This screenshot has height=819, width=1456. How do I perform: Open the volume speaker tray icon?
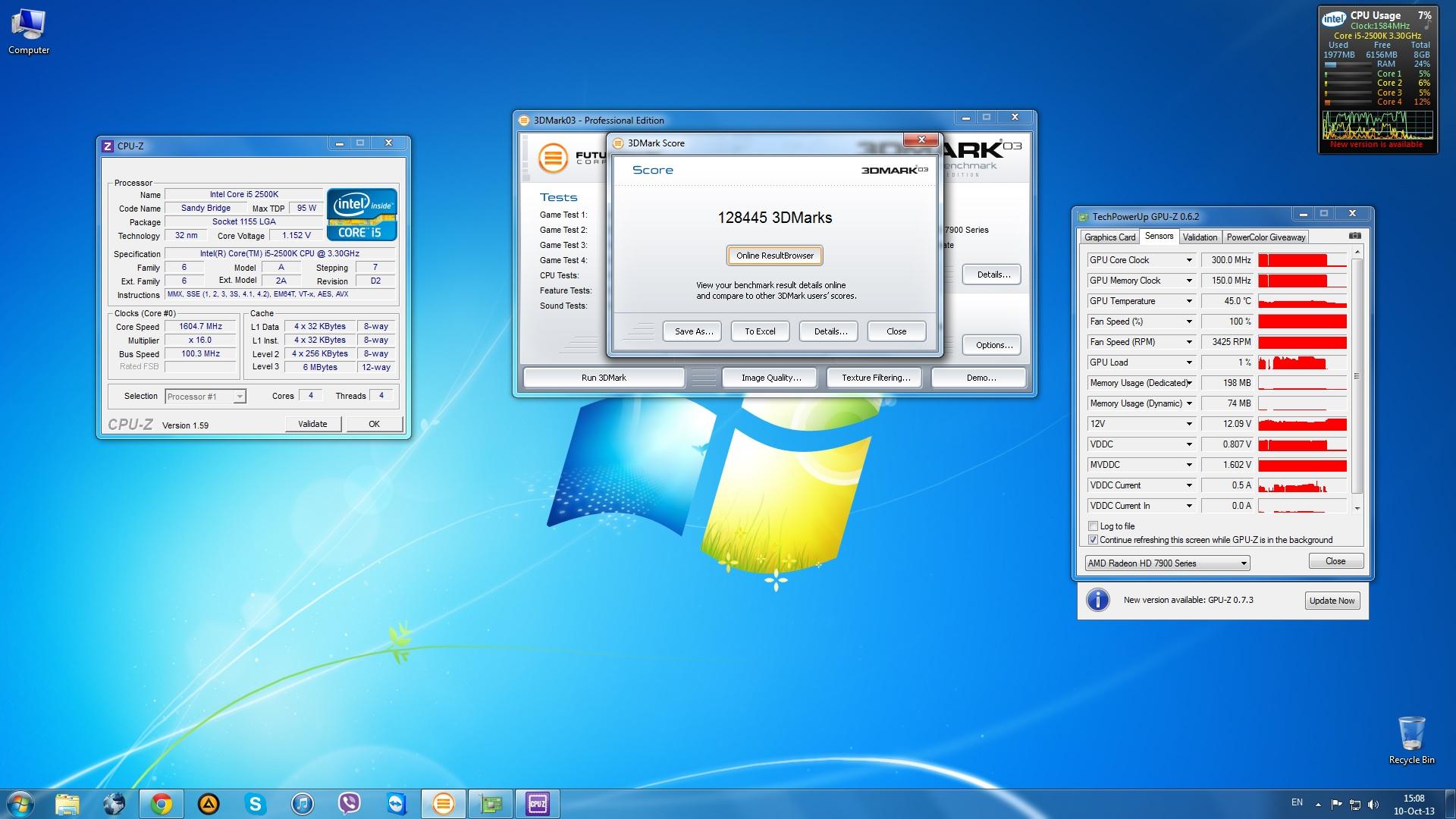click(x=1373, y=804)
